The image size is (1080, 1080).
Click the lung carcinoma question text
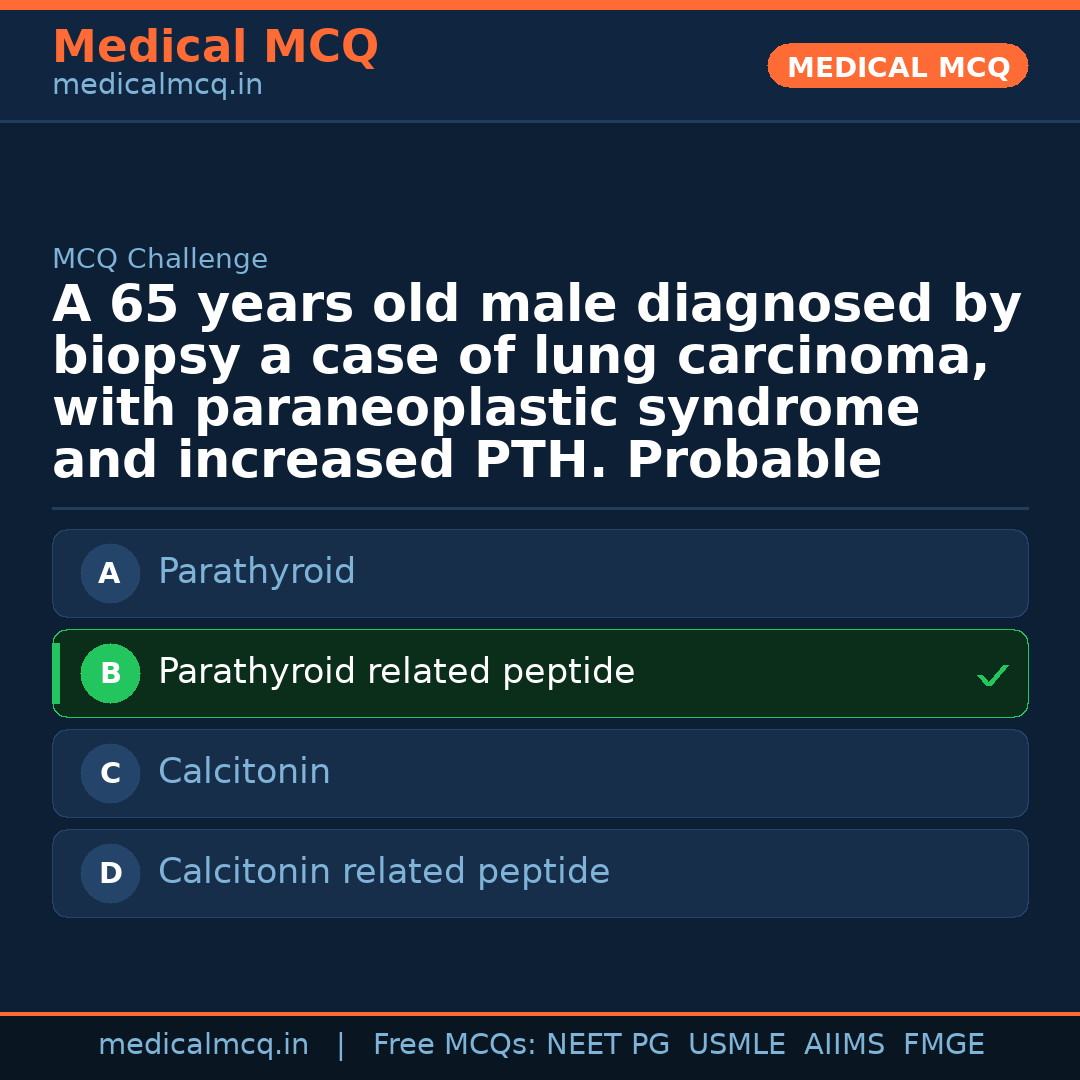(x=536, y=383)
